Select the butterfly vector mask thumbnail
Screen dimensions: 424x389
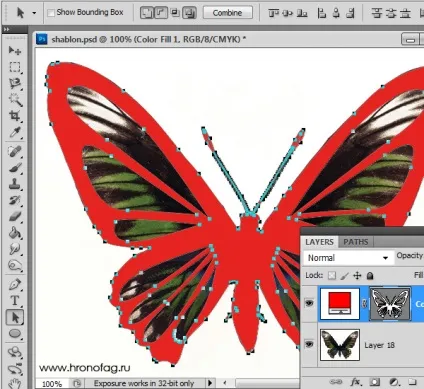[x=390, y=304]
